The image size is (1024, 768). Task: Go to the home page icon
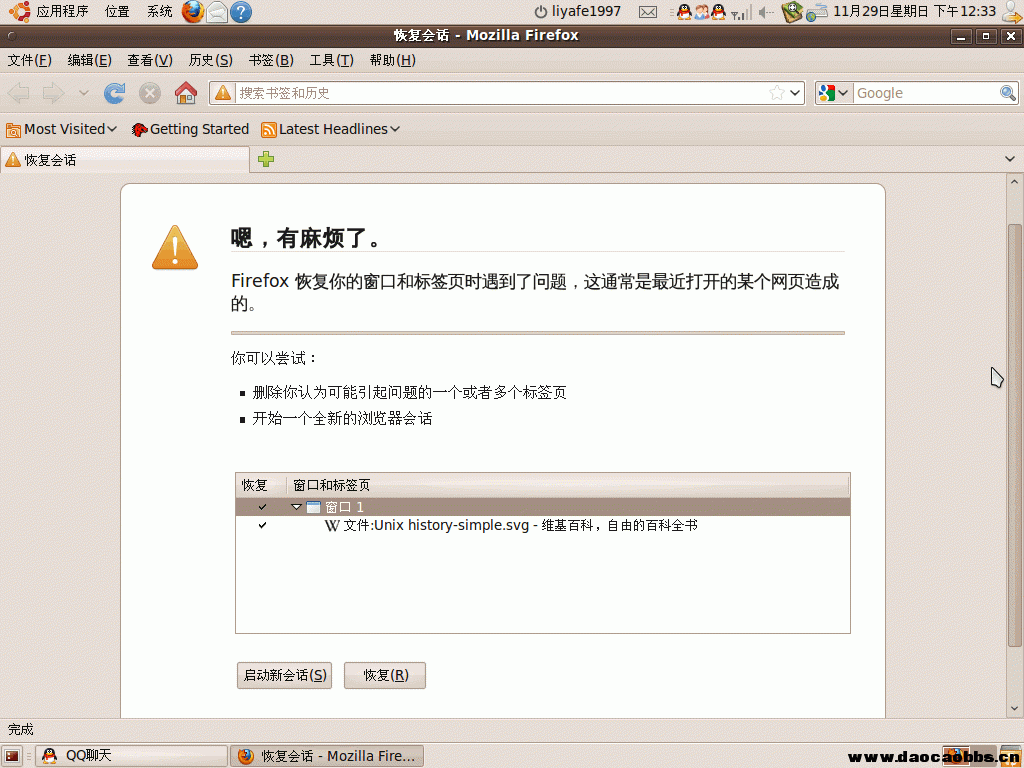(x=185, y=93)
